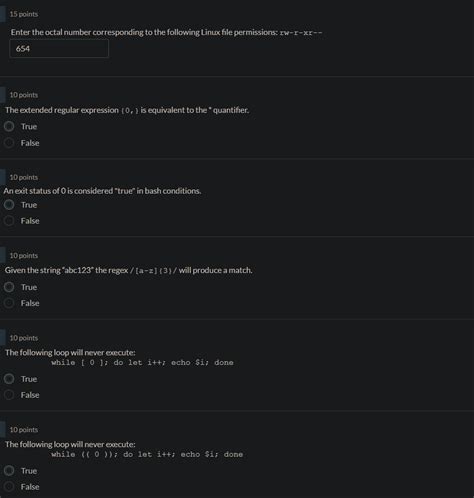Viewport: 474px width, 498px height.
Task: Click the 15 points label
Action: [x=24, y=14]
